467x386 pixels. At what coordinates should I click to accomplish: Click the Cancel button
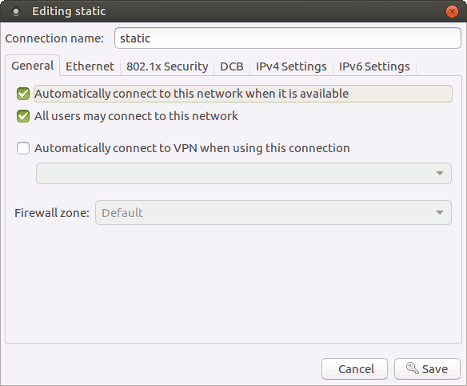(x=354, y=369)
